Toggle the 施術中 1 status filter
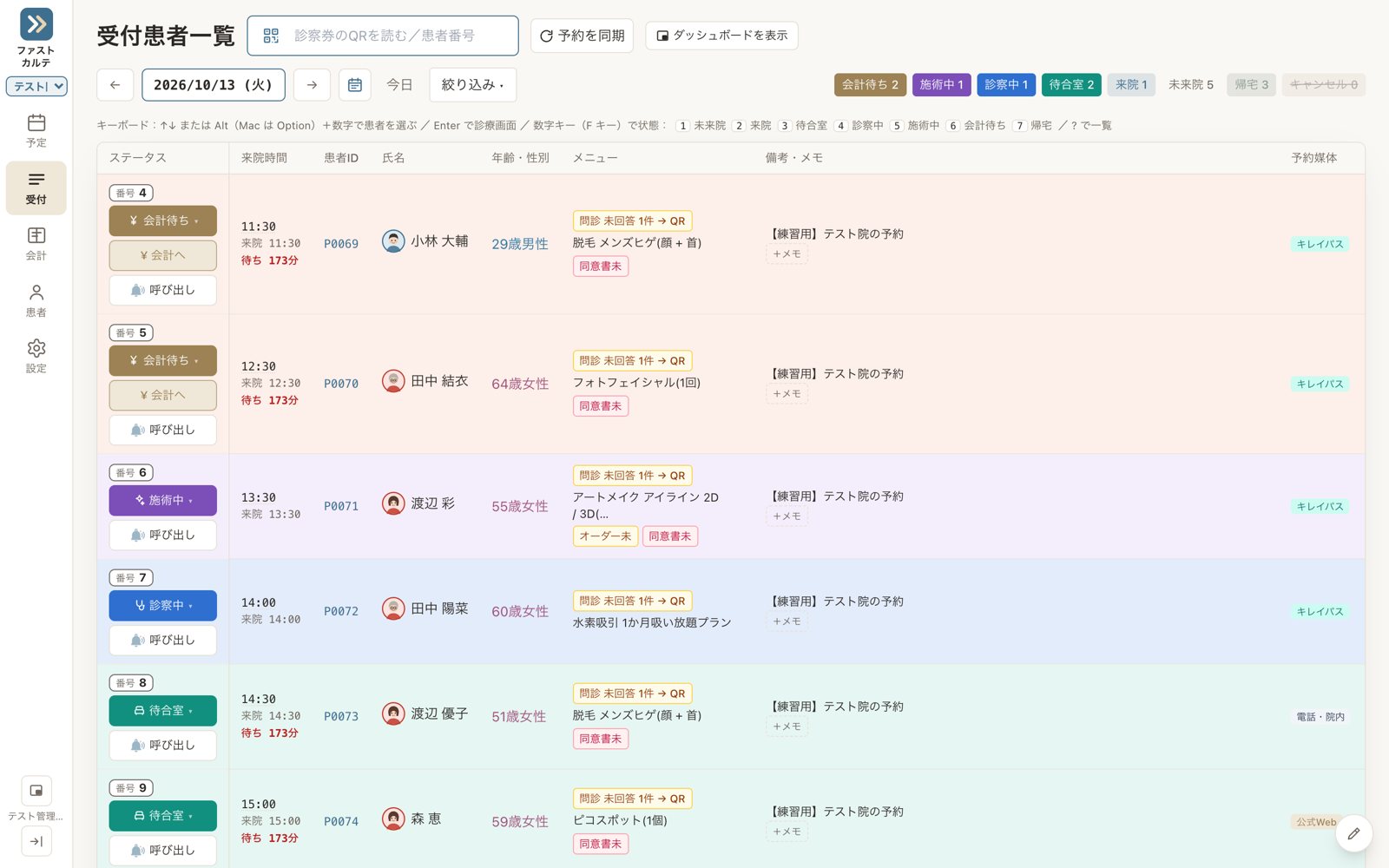Image resolution: width=1389 pixels, height=868 pixels. [941, 84]
